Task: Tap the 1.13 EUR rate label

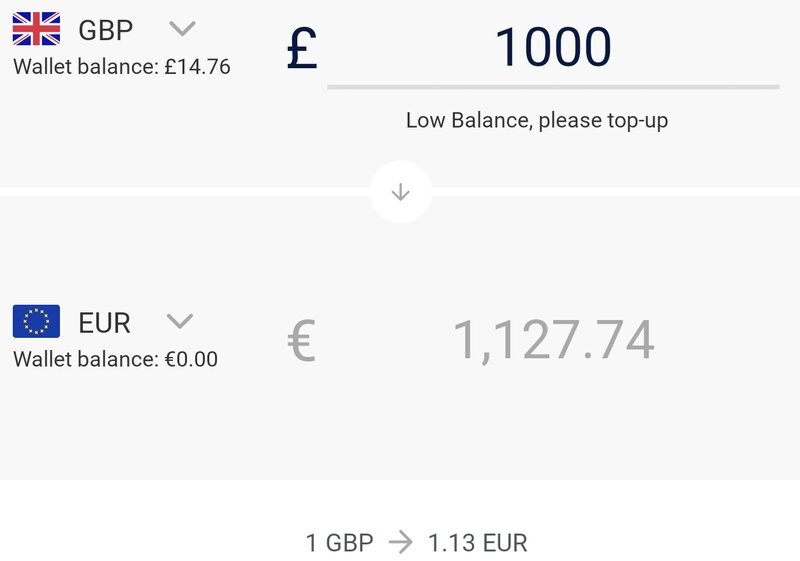Action: click(x=478, y=543)
